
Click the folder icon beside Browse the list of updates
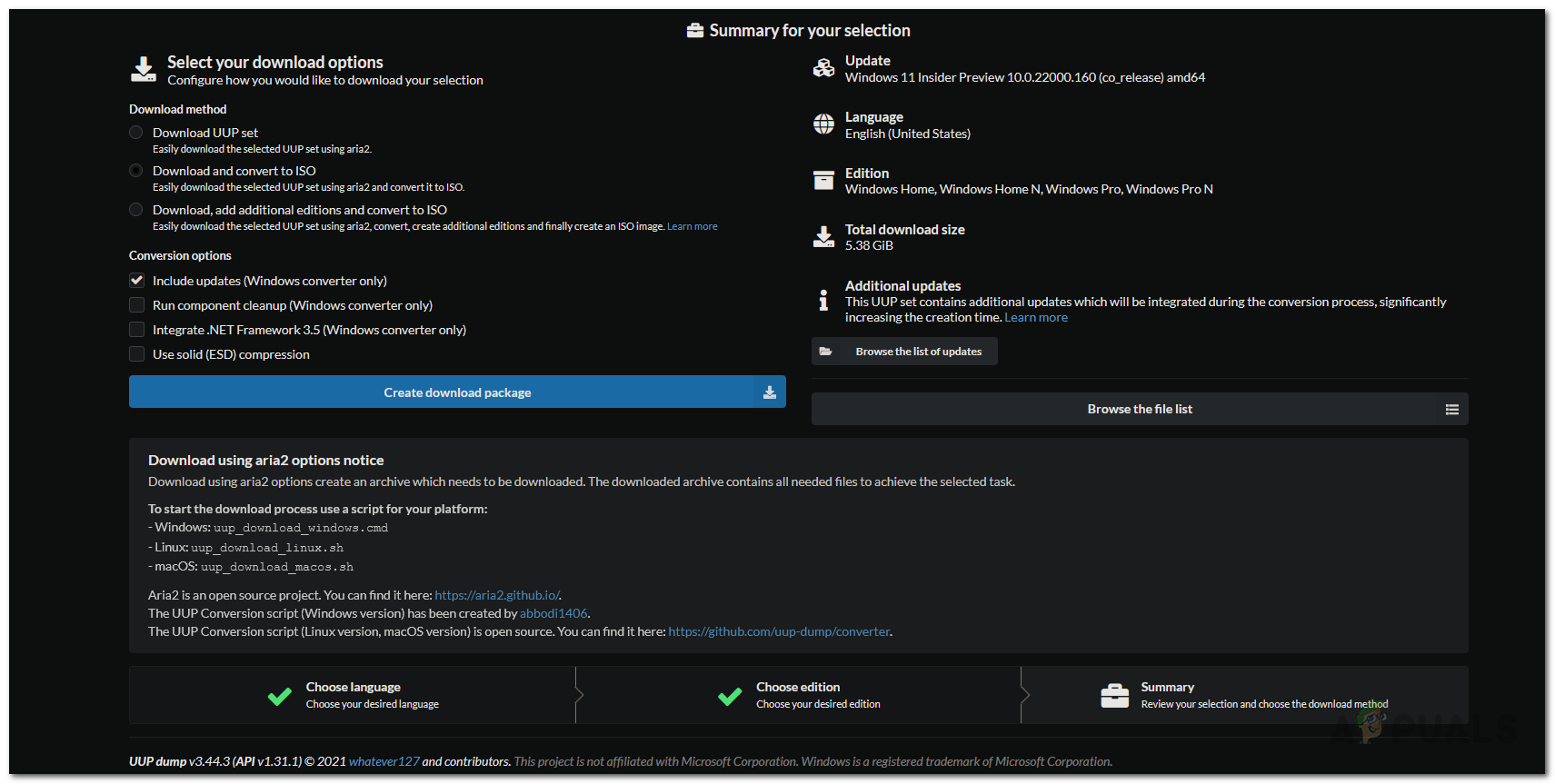pos(825,352)
